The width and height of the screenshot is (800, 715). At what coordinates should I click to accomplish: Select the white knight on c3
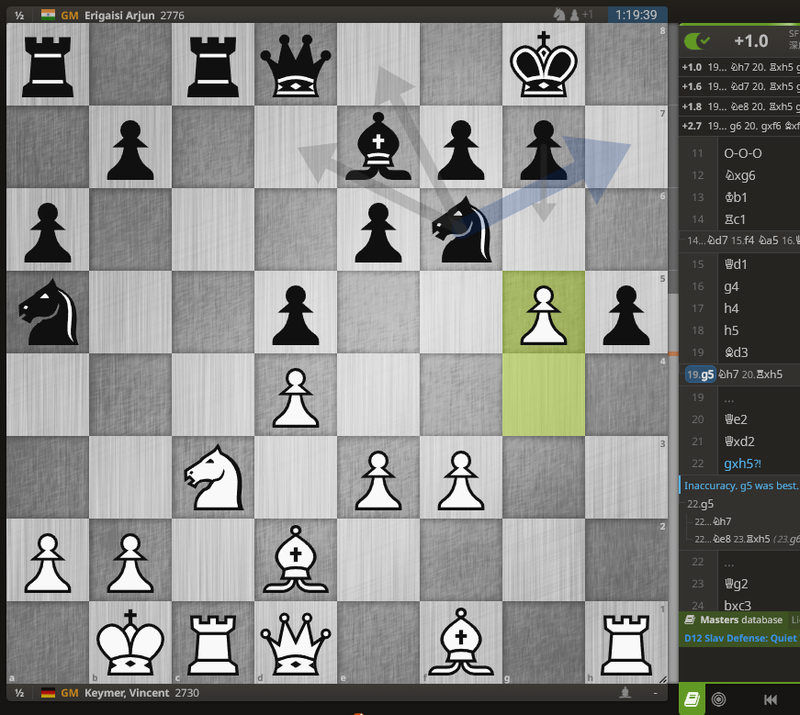pyautogui.click(x=213, y=478)
